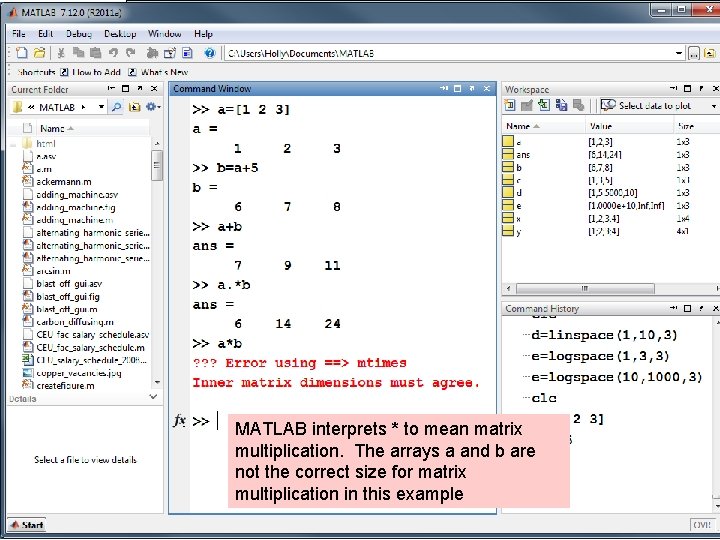Click Workspace save icon
The image size is (720, 540).
[x=561, y=106]
